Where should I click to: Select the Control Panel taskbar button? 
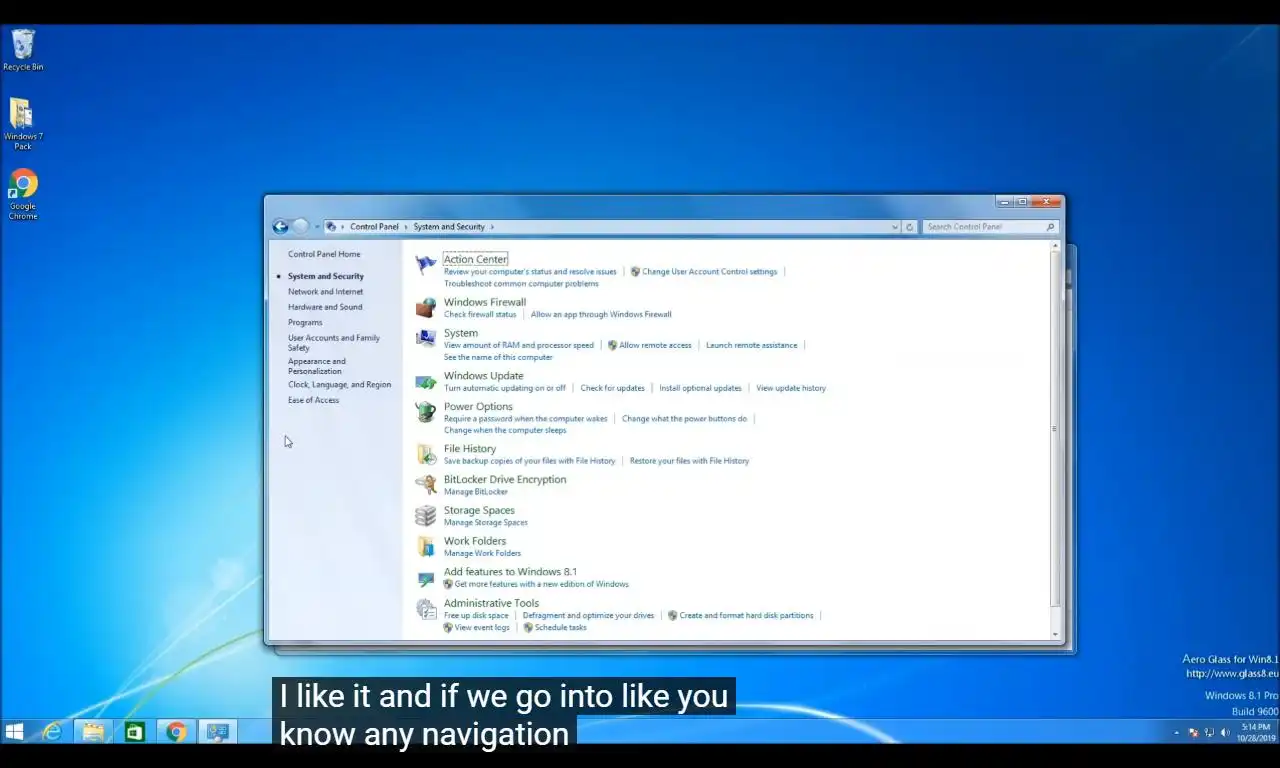[x=218, y=732]
